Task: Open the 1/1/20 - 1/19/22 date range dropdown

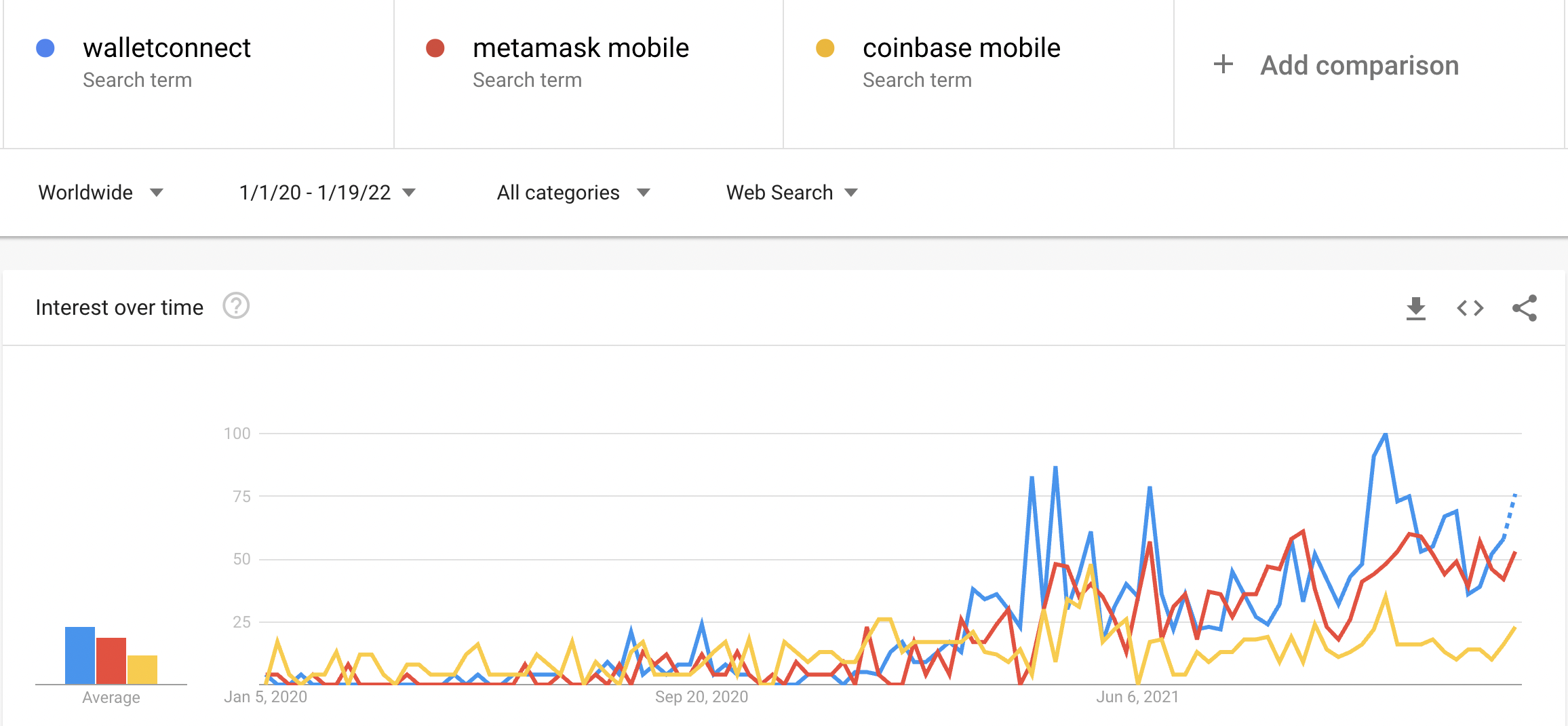Action: (327, 193)
